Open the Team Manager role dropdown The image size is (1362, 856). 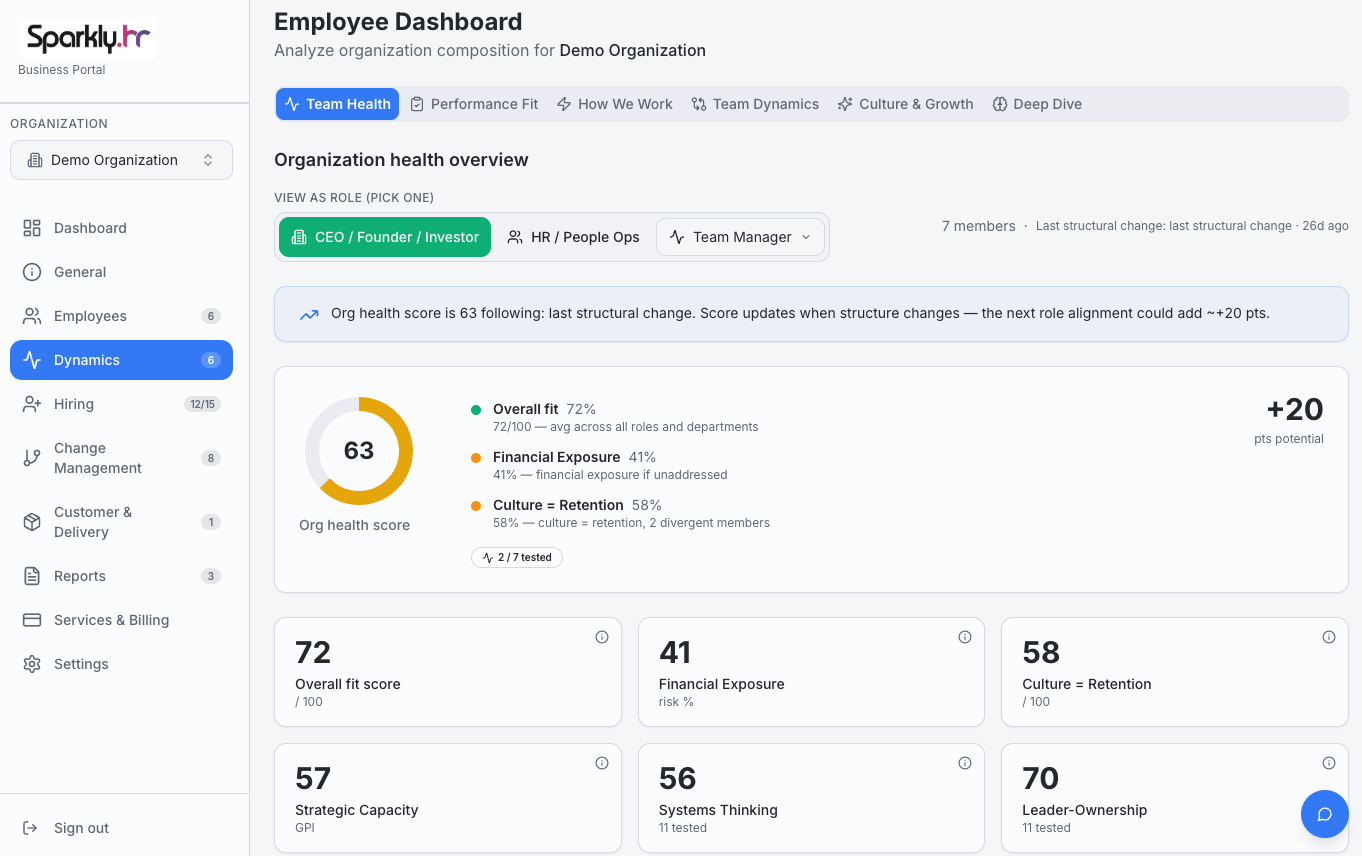[740, 237]
